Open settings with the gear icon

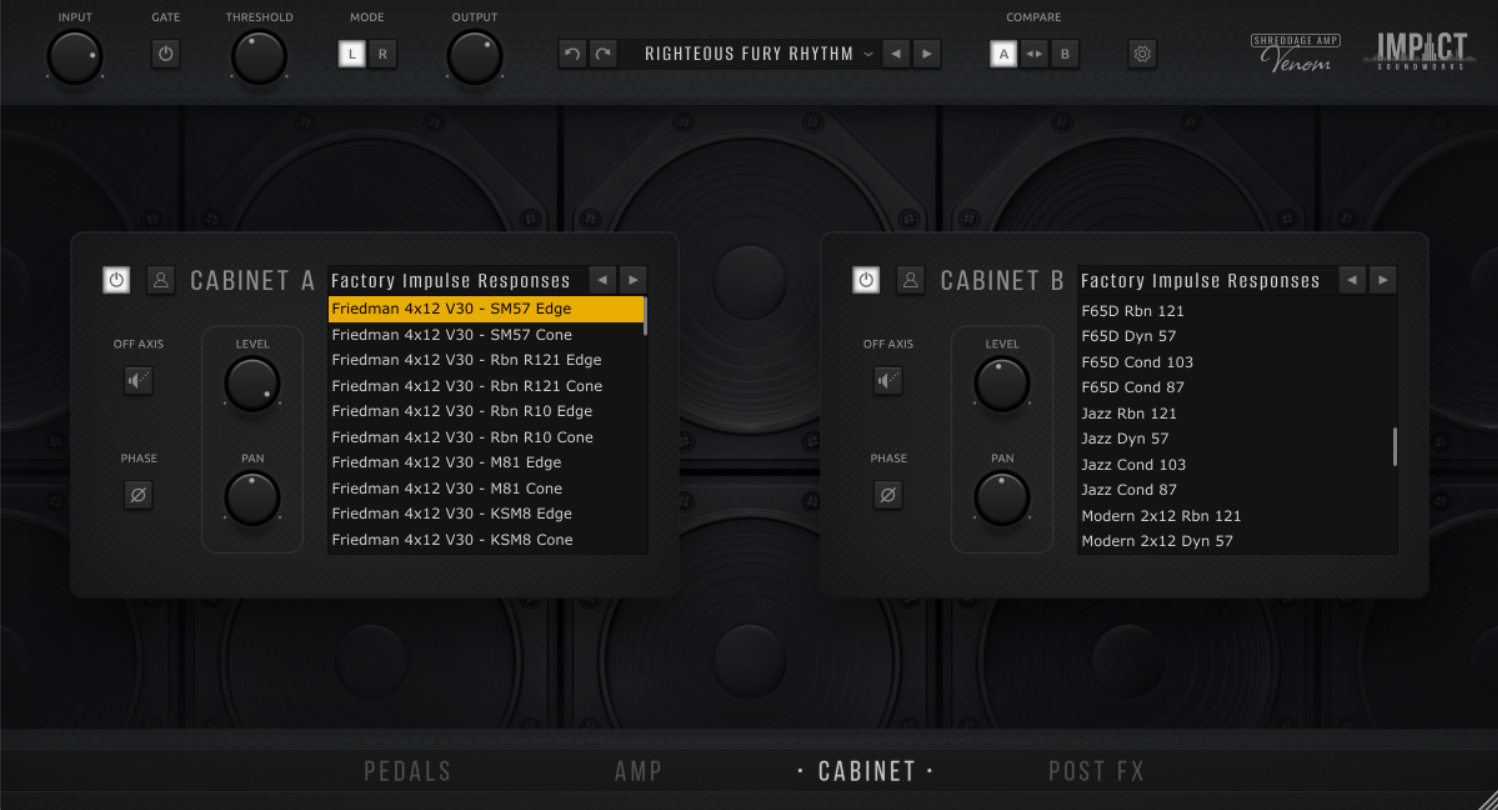coord(1142,54)
